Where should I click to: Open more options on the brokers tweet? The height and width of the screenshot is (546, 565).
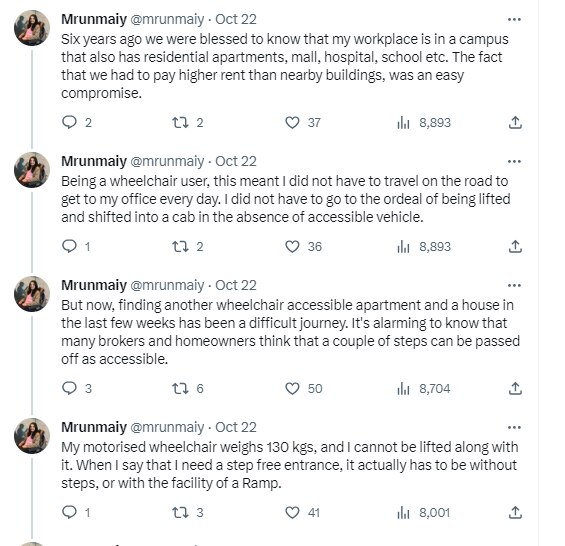pos(514,285)
